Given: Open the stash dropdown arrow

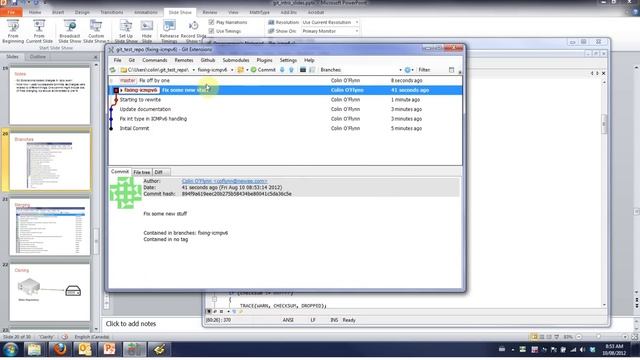Looking at the screenshot, I should pyautogui.click(x=247, y=70).
